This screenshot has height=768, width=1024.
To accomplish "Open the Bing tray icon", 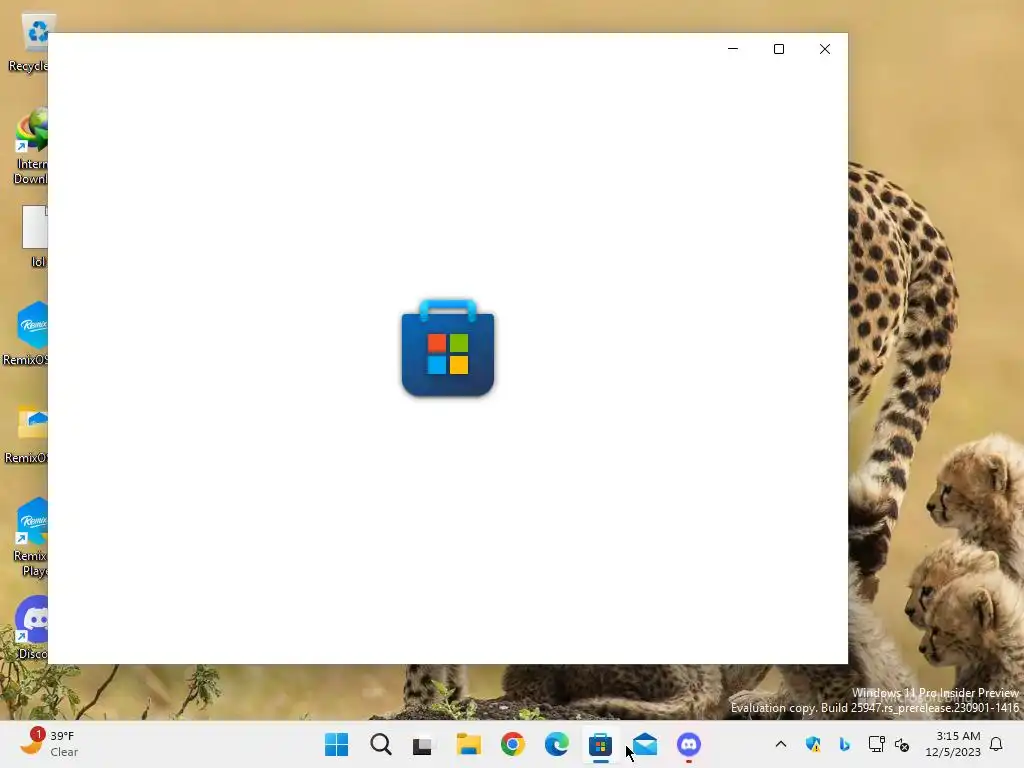I will 844,744.
